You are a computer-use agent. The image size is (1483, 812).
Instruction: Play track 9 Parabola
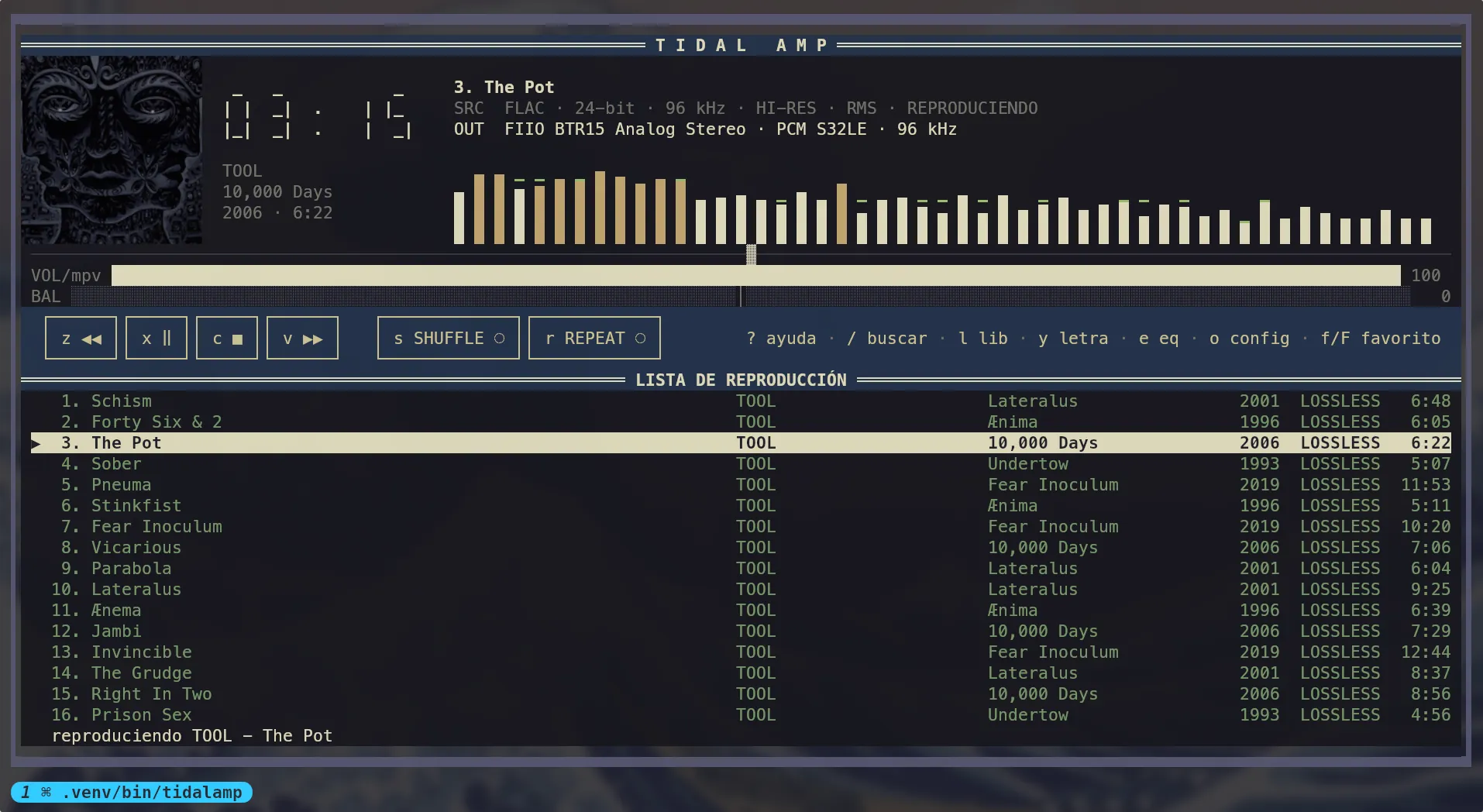(x=741, y=568)
